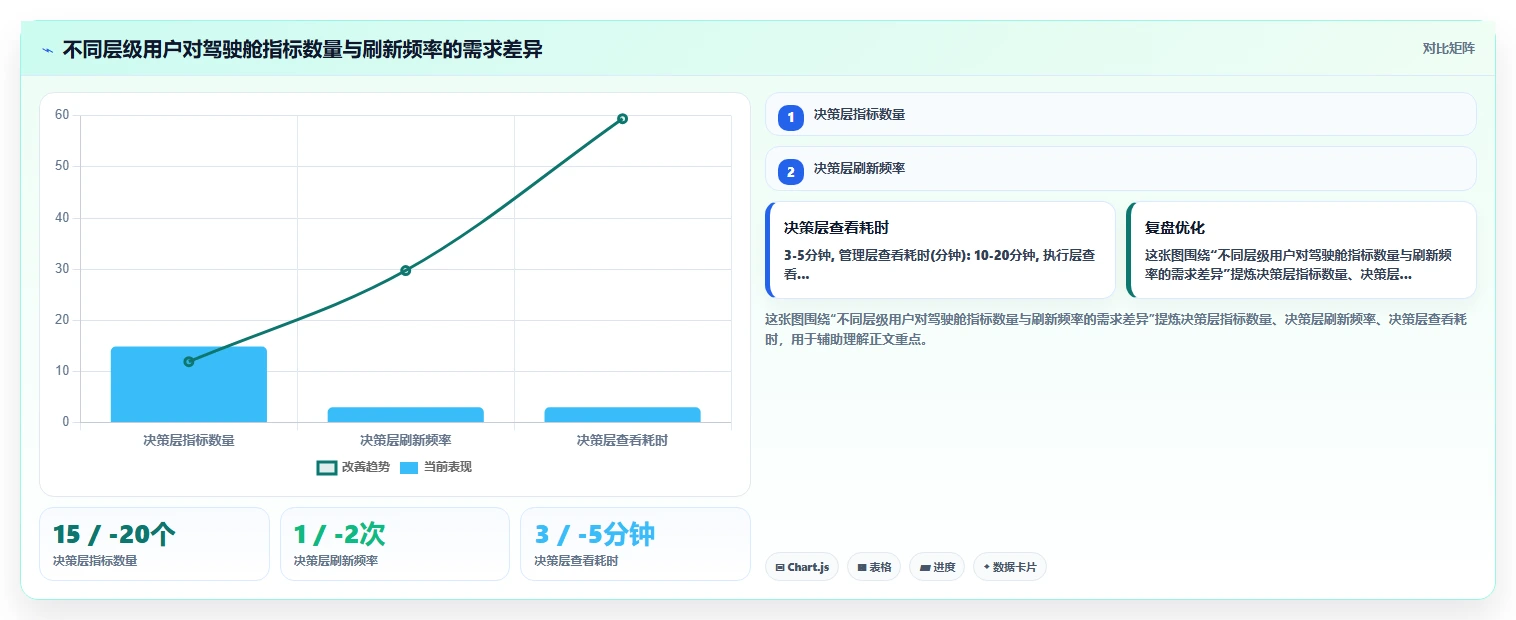
Task: Click the 对比矩阵 label in header
Action: tap(1448, 48)
